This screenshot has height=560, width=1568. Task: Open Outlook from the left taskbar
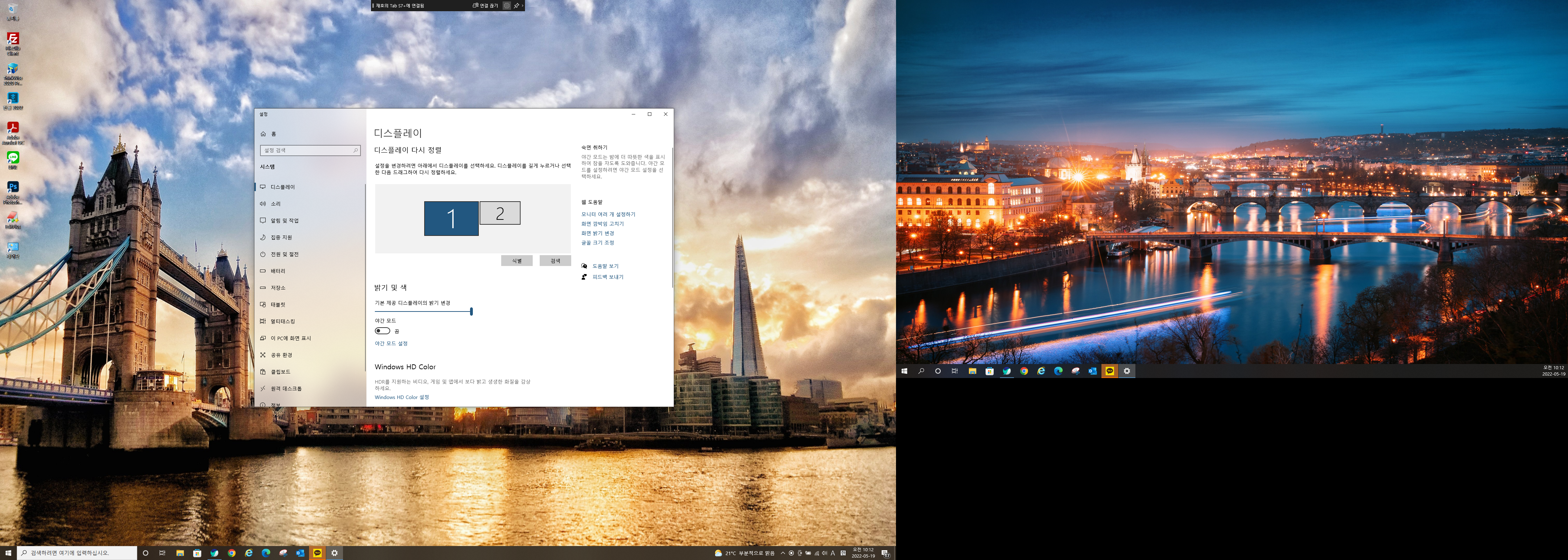(300, 553)
